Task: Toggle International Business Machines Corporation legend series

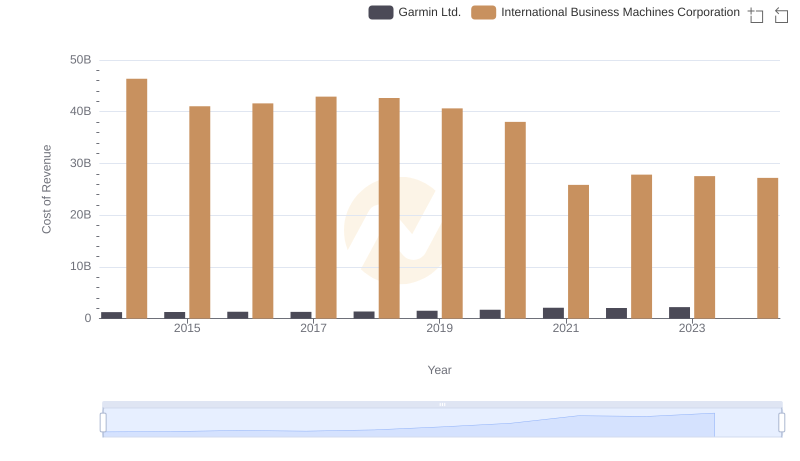Action: coord(605,12)
